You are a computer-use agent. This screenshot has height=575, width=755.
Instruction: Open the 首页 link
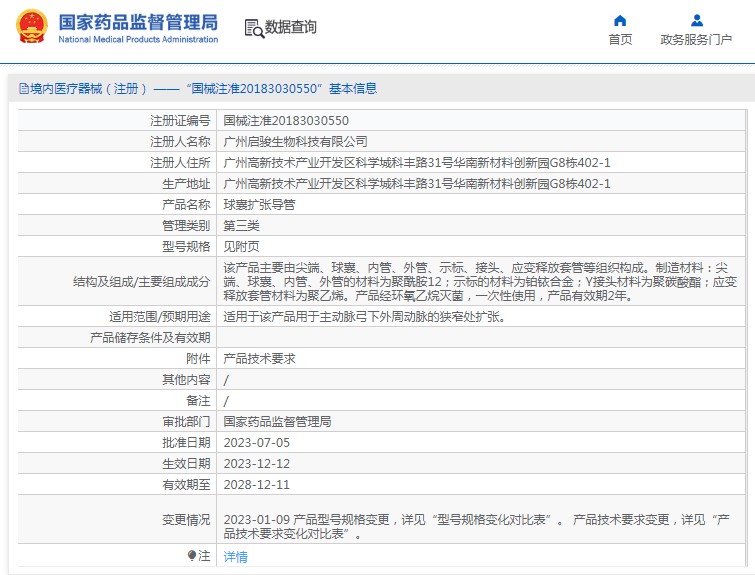click(620, 39)
